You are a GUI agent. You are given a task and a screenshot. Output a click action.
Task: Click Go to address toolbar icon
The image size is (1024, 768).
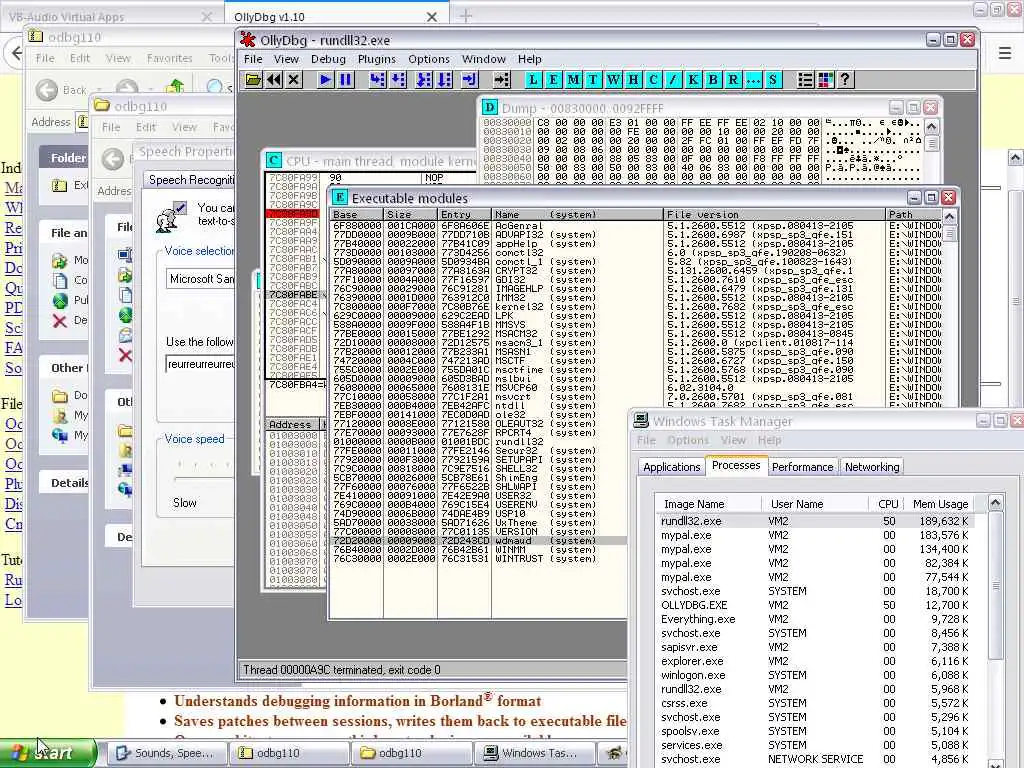501,80
